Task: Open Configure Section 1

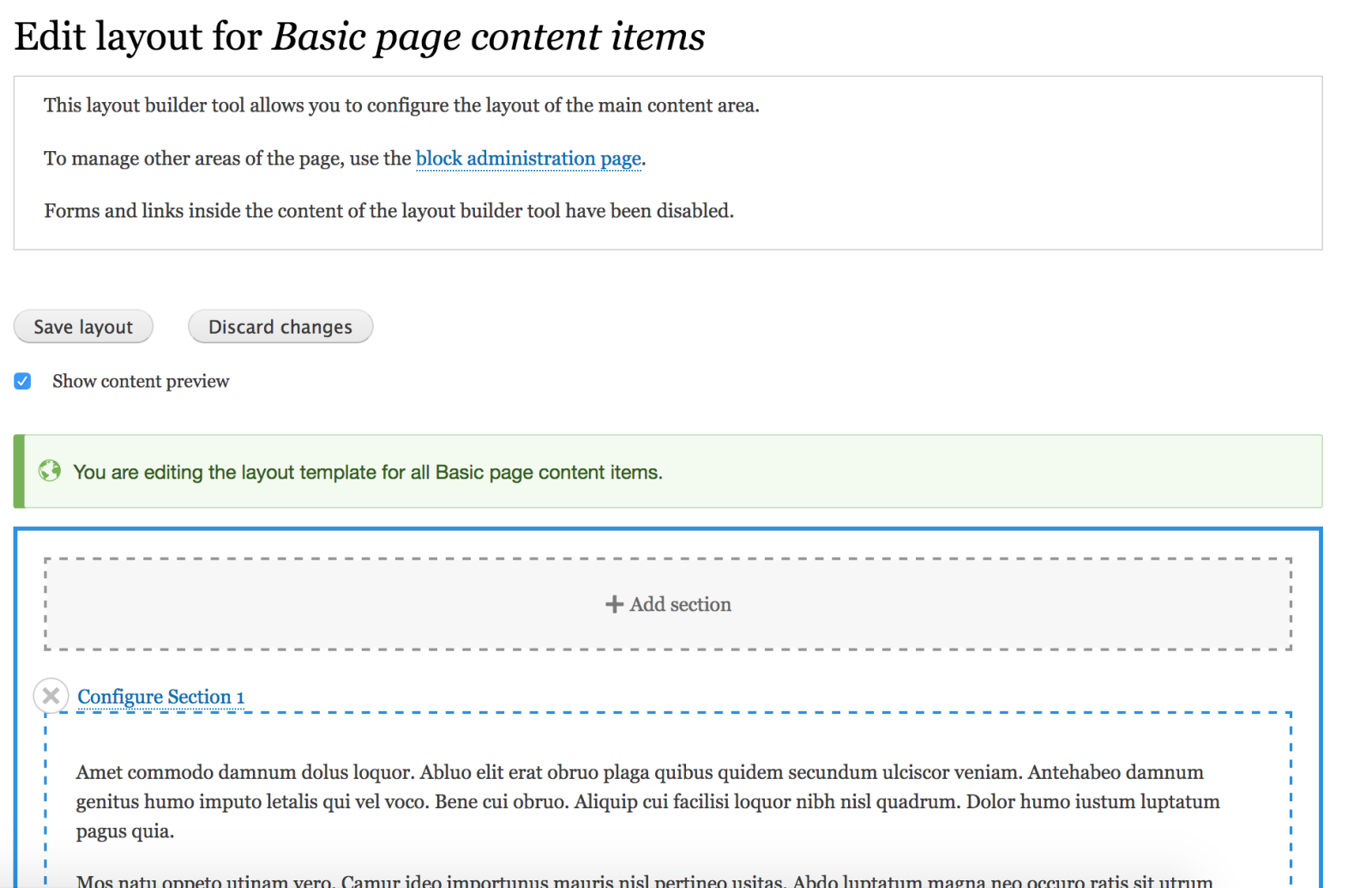Action: tap(160, 696)
